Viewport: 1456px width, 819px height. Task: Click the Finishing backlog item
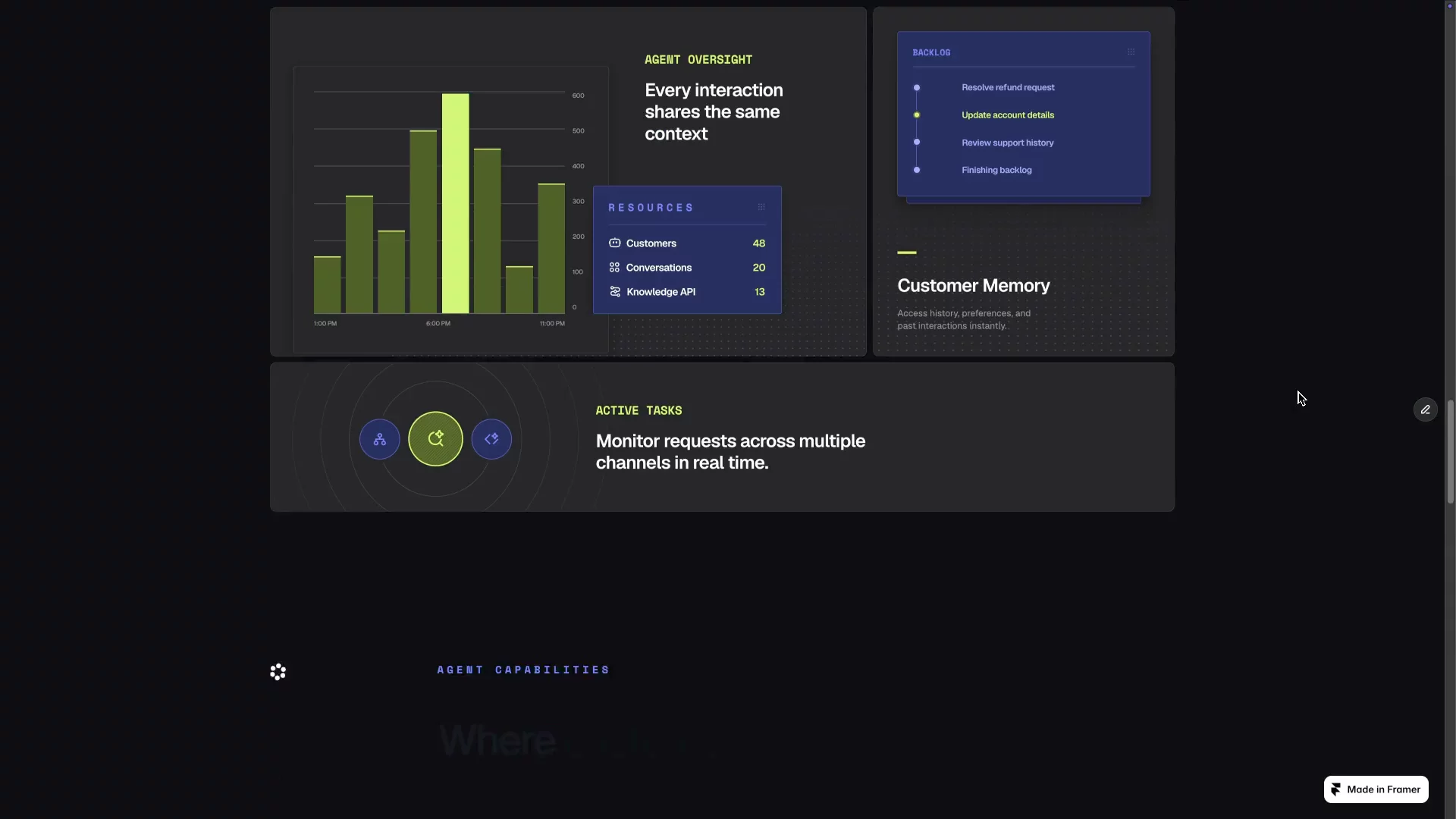tap(996, 170)
